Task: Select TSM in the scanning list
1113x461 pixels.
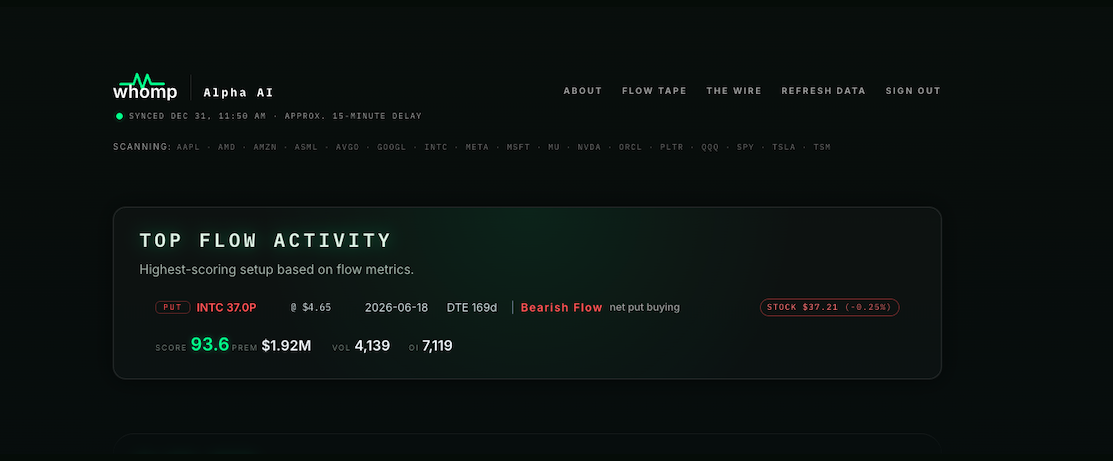Action: [822, 147]
